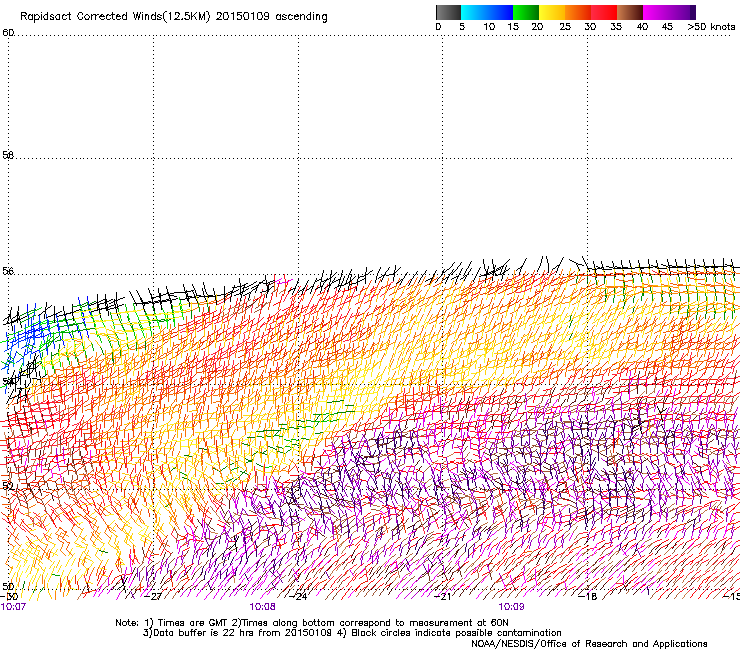
Task: Click the latitude label '60'
Action: pyautogui.click(x=8, y=33)
